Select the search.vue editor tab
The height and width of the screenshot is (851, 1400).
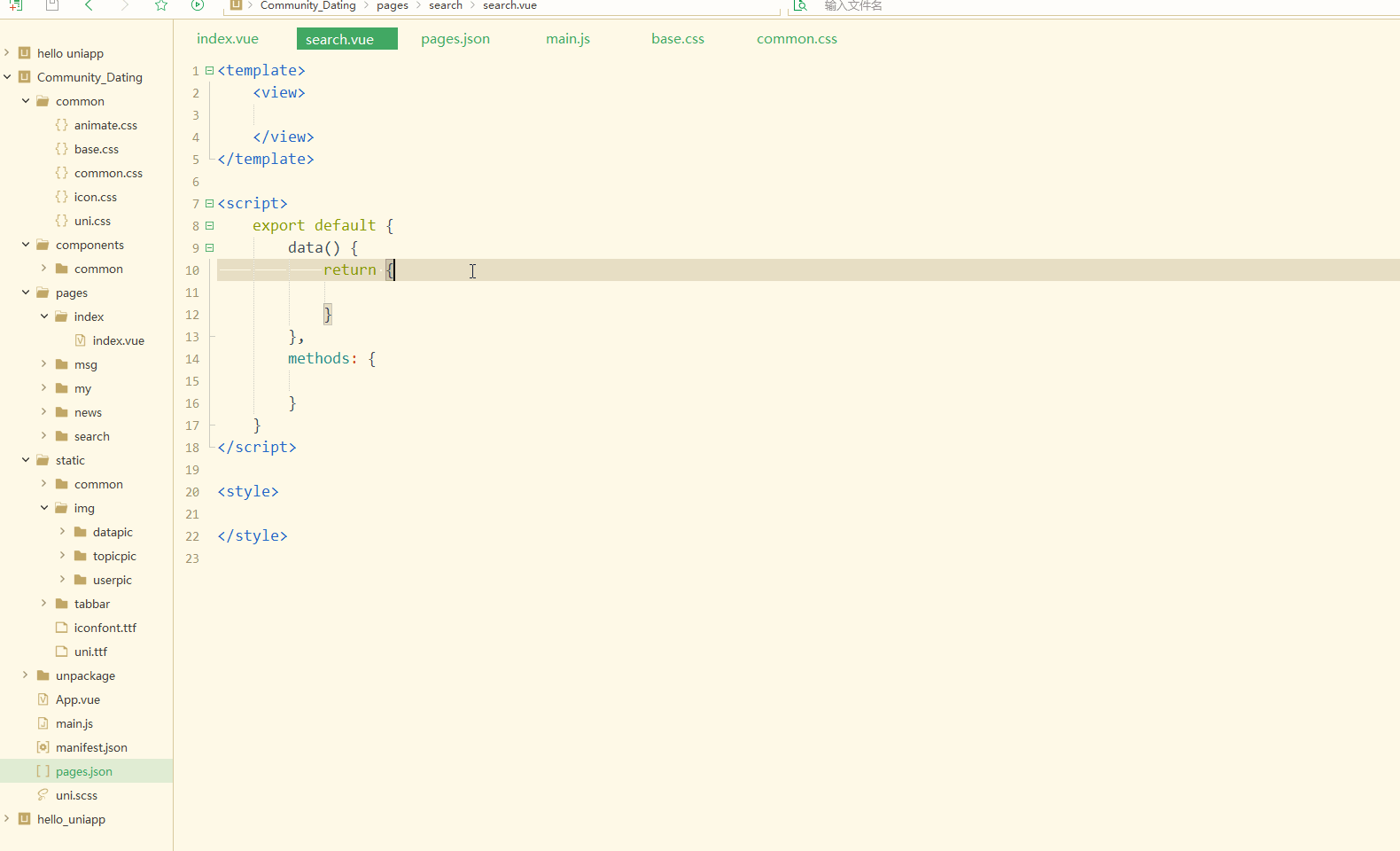(x=346, y=39)
